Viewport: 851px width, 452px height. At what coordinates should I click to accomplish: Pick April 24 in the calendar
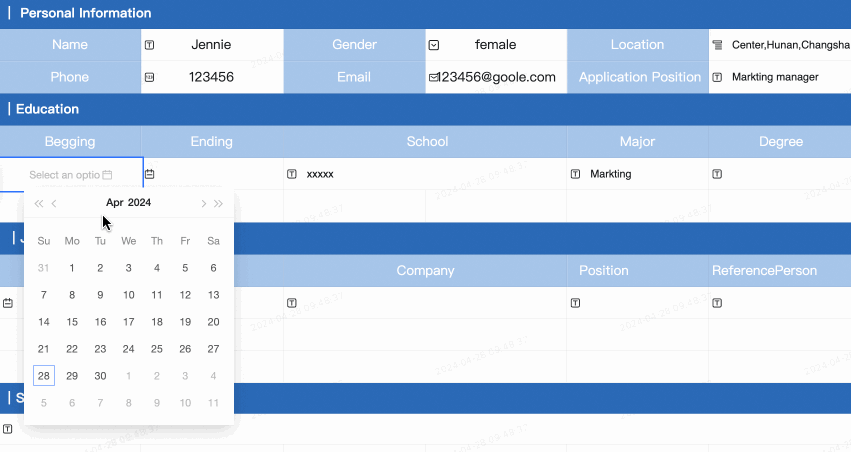click(x=129, y=349)
